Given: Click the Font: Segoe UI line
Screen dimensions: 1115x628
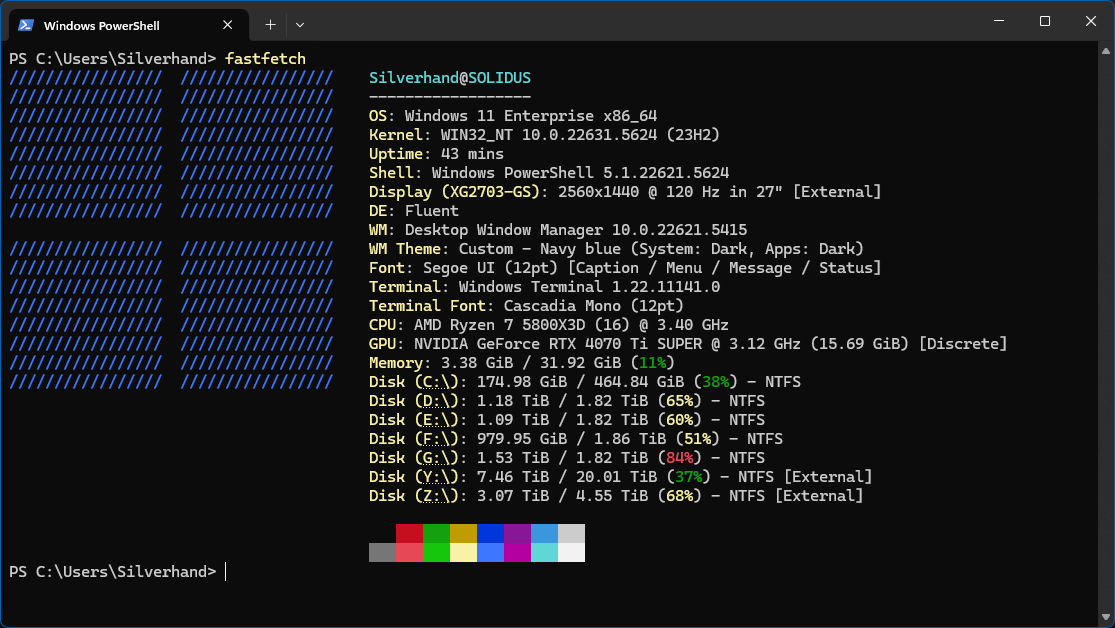Looking at the screenshot, I should pyautogui.click(x=625, y=267).
